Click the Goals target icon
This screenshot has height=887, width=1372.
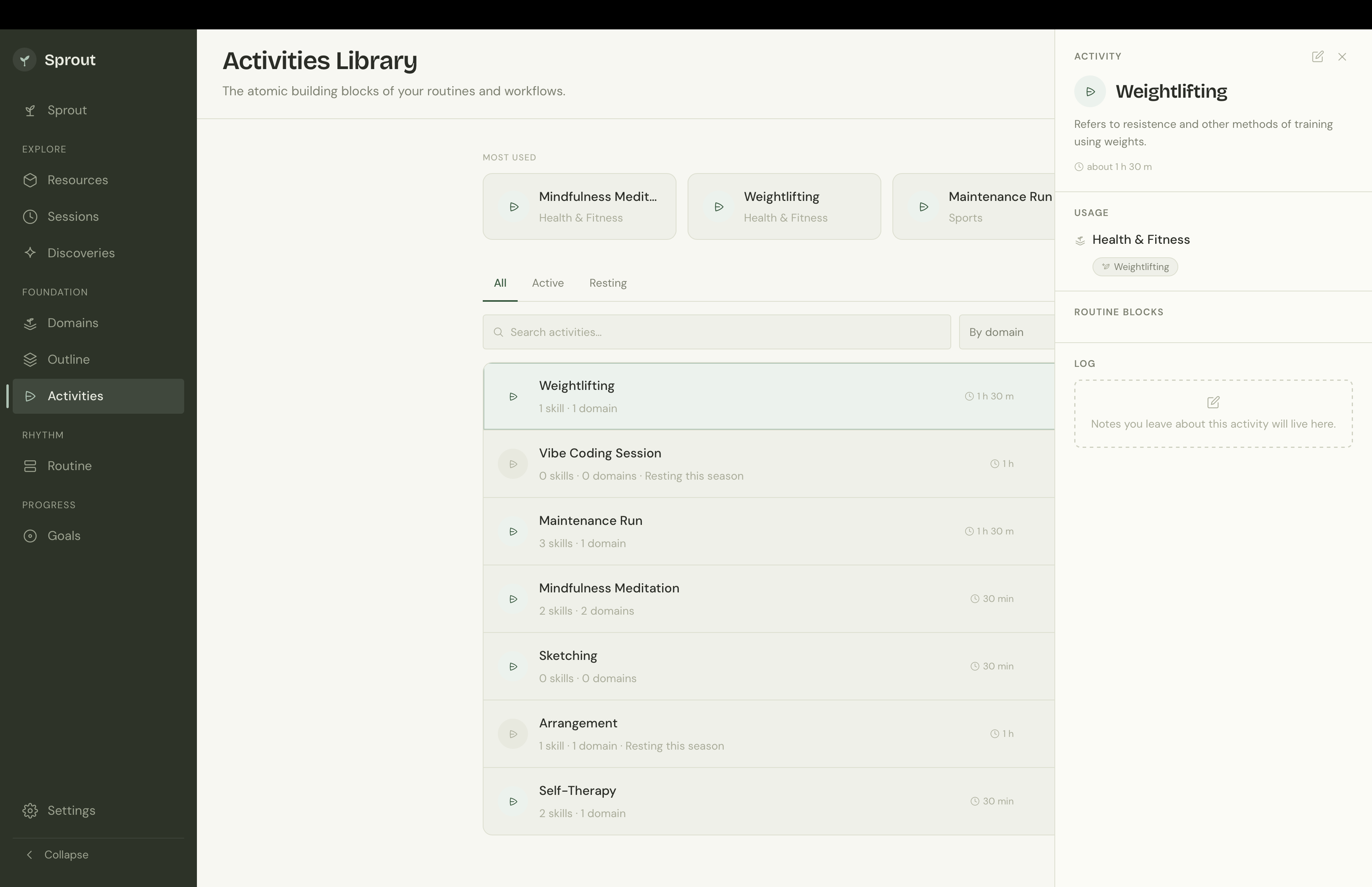click(x=31, y=536)
